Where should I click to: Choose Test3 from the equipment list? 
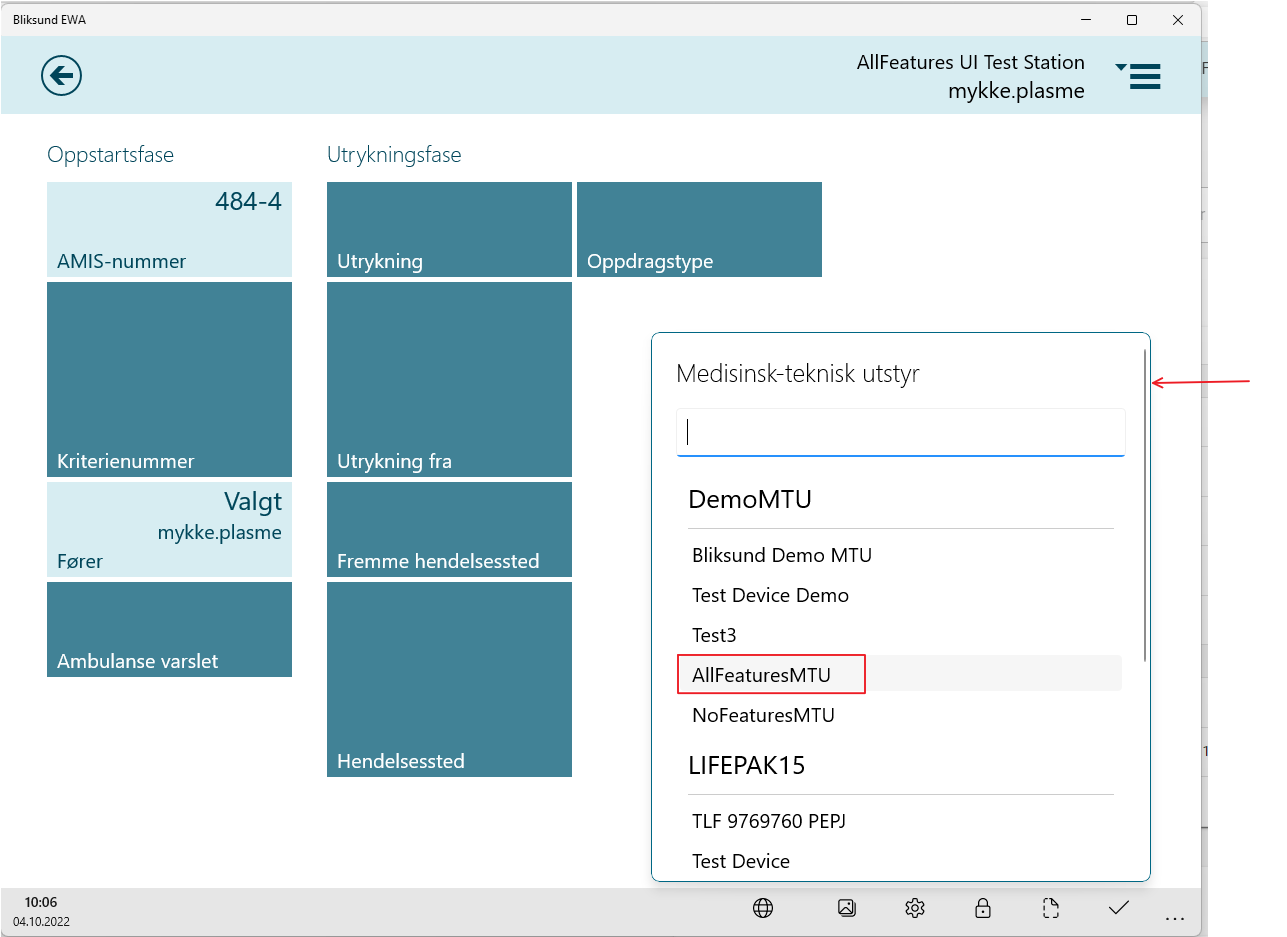tap(899, 635)
